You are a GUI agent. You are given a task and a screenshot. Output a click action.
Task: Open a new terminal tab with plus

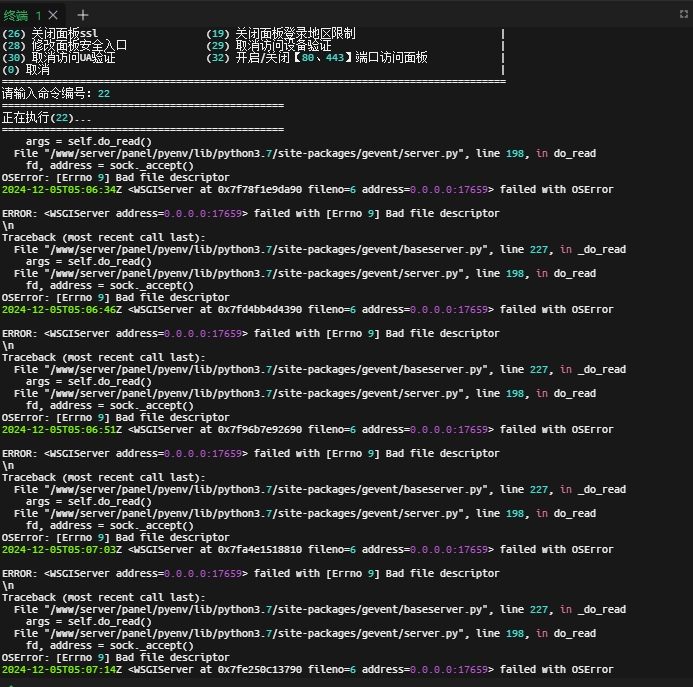pos(83,15)
